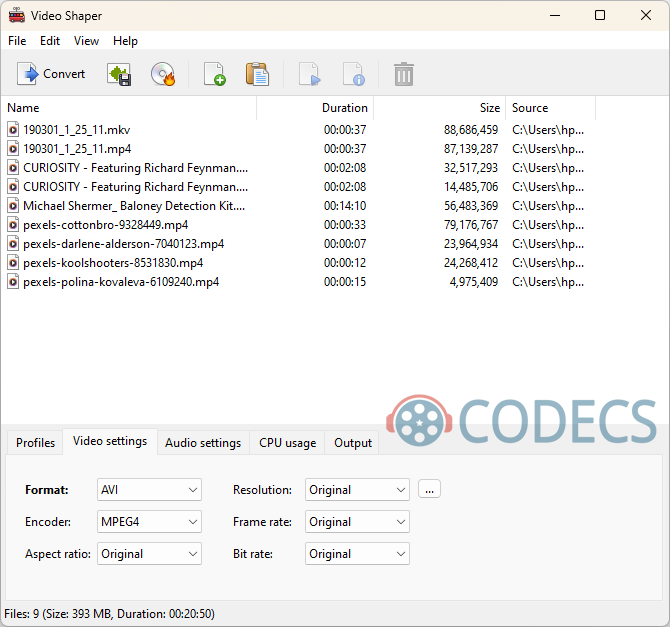670x627 pixels.
Task: Click the add file icon with green plus
Action: click(214, 74)
